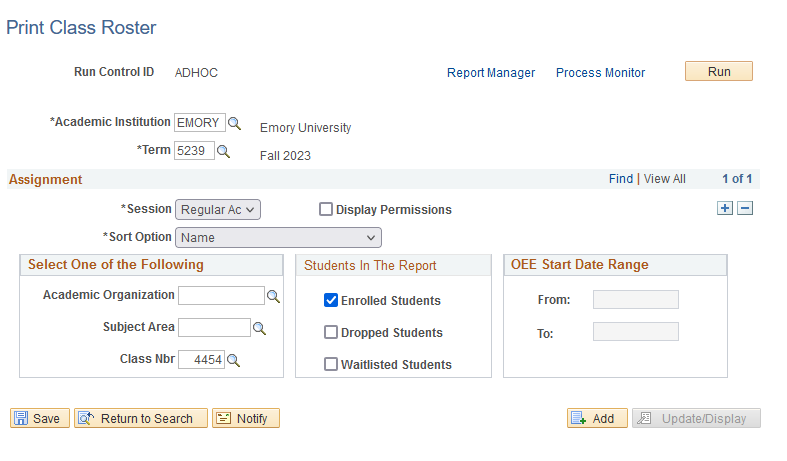Delete assignment row with minus icon
Viewport: 787px width, 461px height.
point(744,208)
